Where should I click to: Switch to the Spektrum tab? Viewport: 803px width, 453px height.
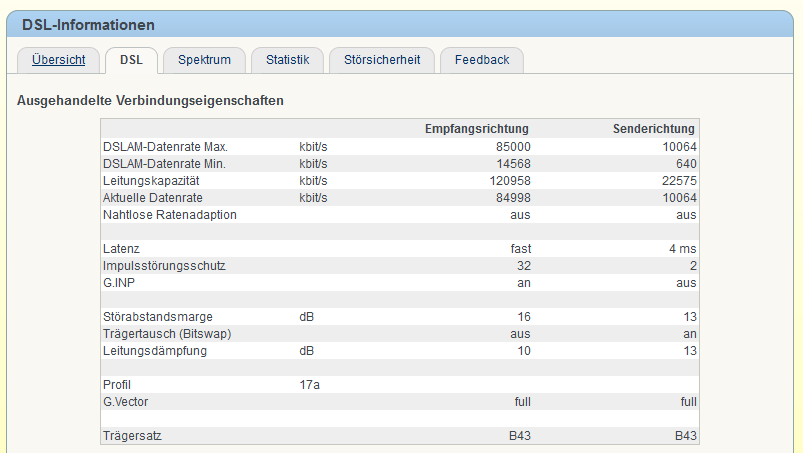tap(204, 60)
